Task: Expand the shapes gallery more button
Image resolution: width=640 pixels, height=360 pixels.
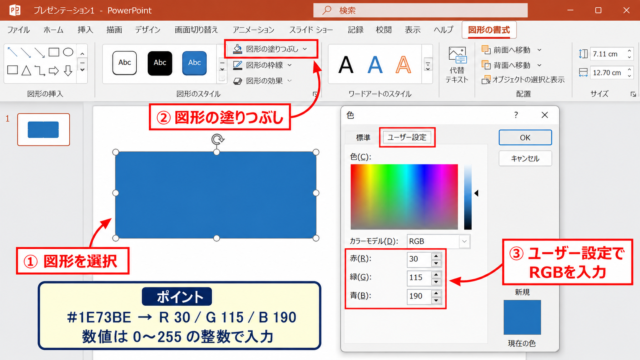Action: click(82, 70)
